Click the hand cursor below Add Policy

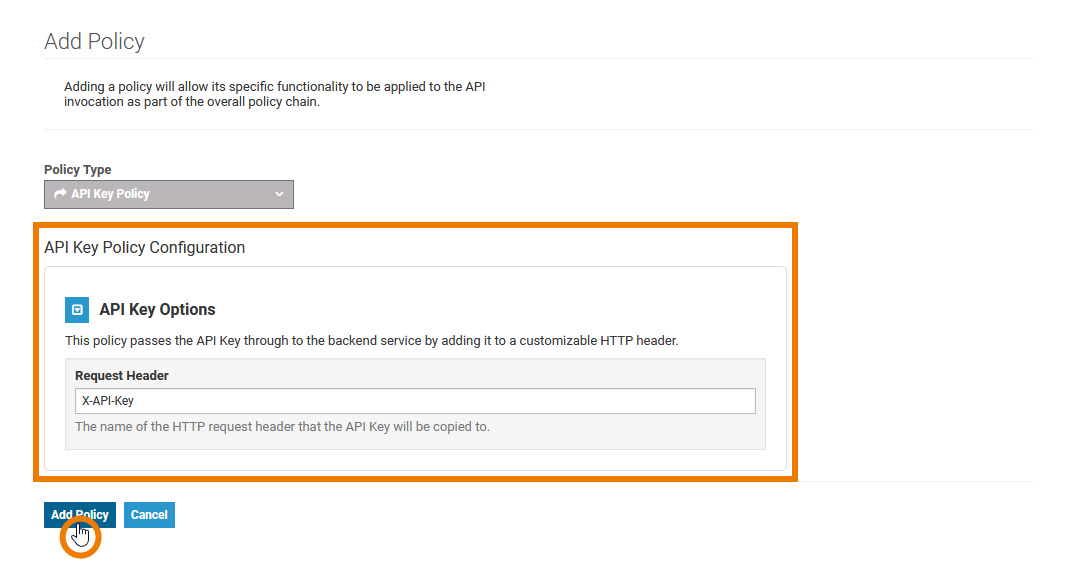82,537
